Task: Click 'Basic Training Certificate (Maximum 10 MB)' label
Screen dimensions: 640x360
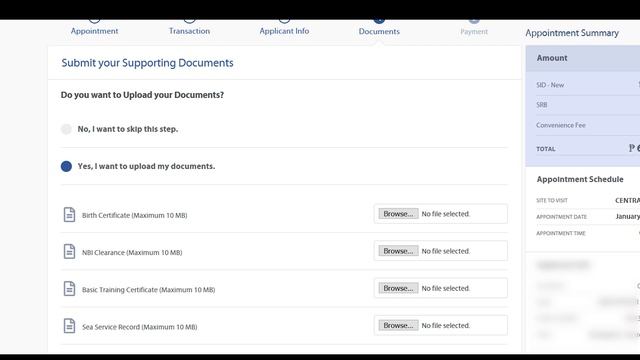Action: 148,289
